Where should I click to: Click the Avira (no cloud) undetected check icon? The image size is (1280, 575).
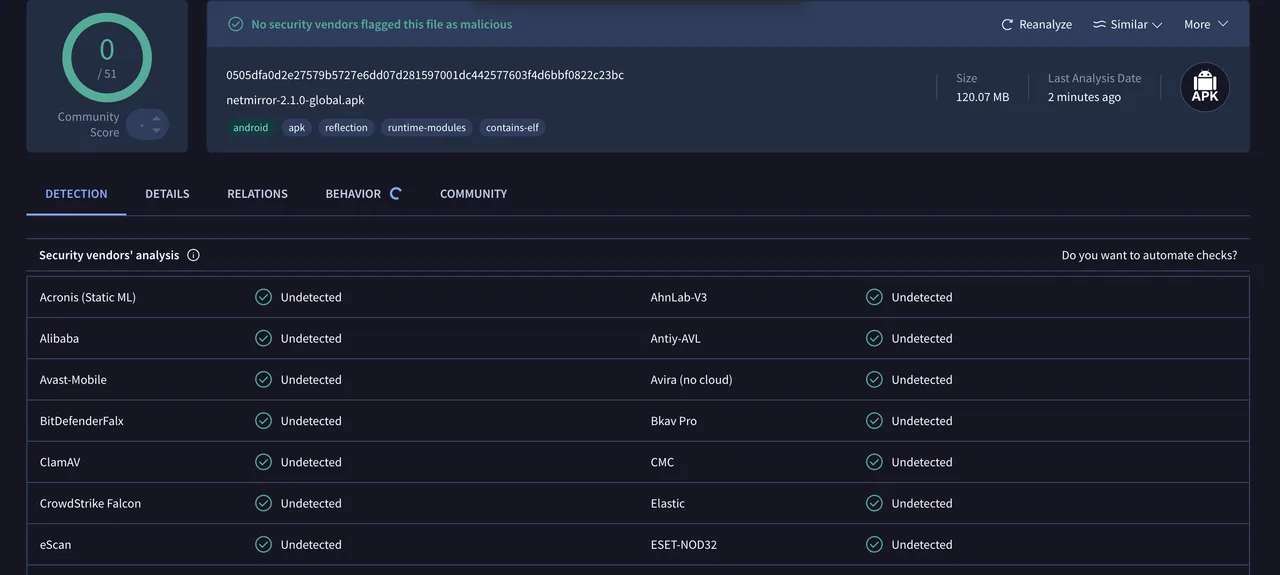pos(874,380)
